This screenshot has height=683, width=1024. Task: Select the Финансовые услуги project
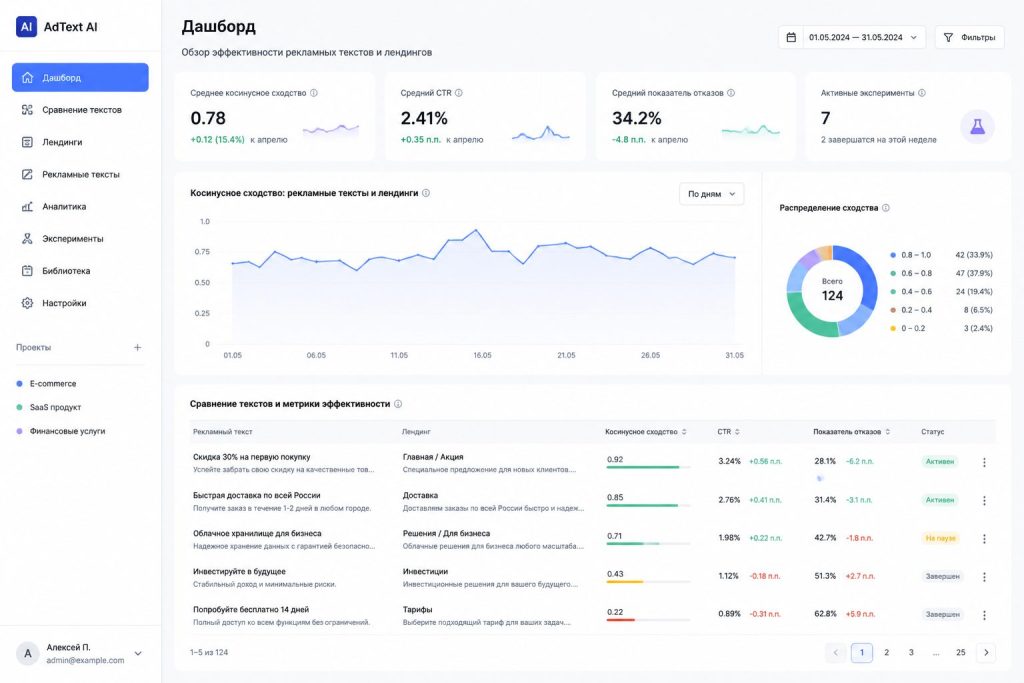[60, 431]
